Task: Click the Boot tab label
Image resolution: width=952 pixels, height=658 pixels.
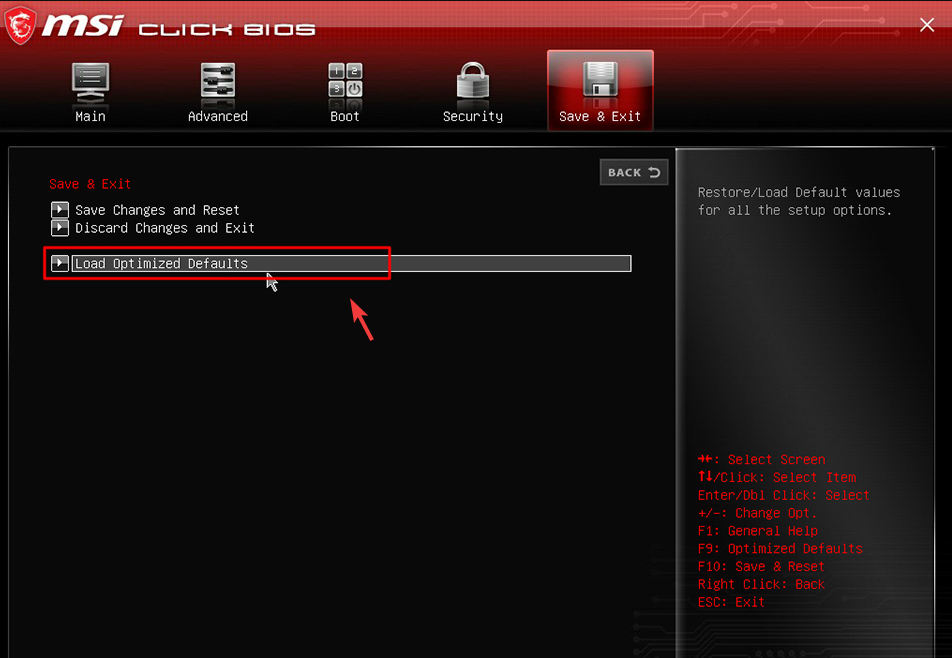Action: coord(345,117)
